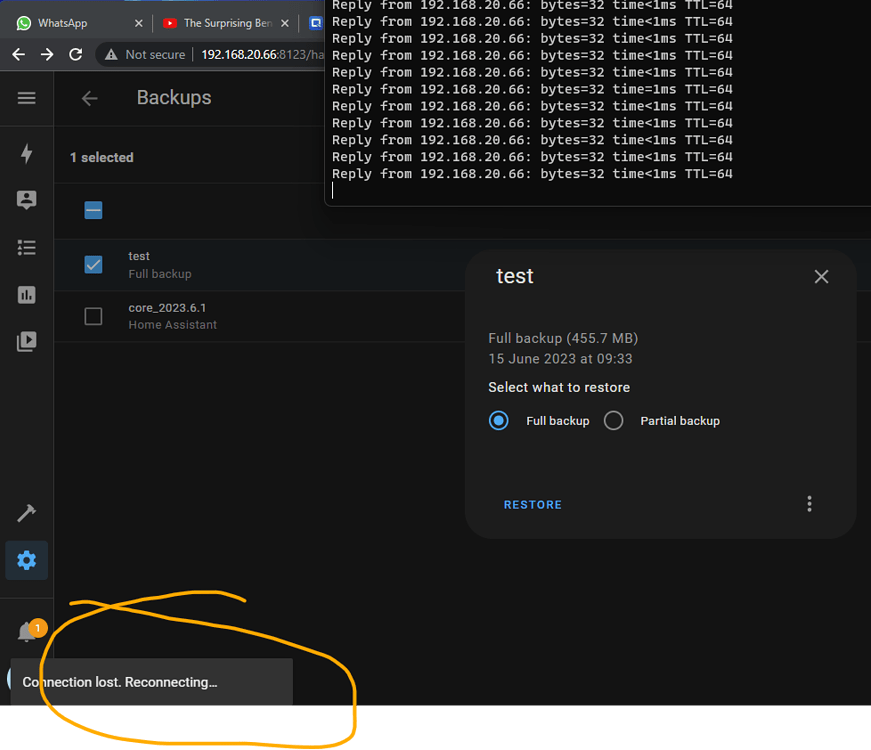This screenshot has width=871, height=750.
Task: Open the Logbook list icon
Action: pos(26,247)
